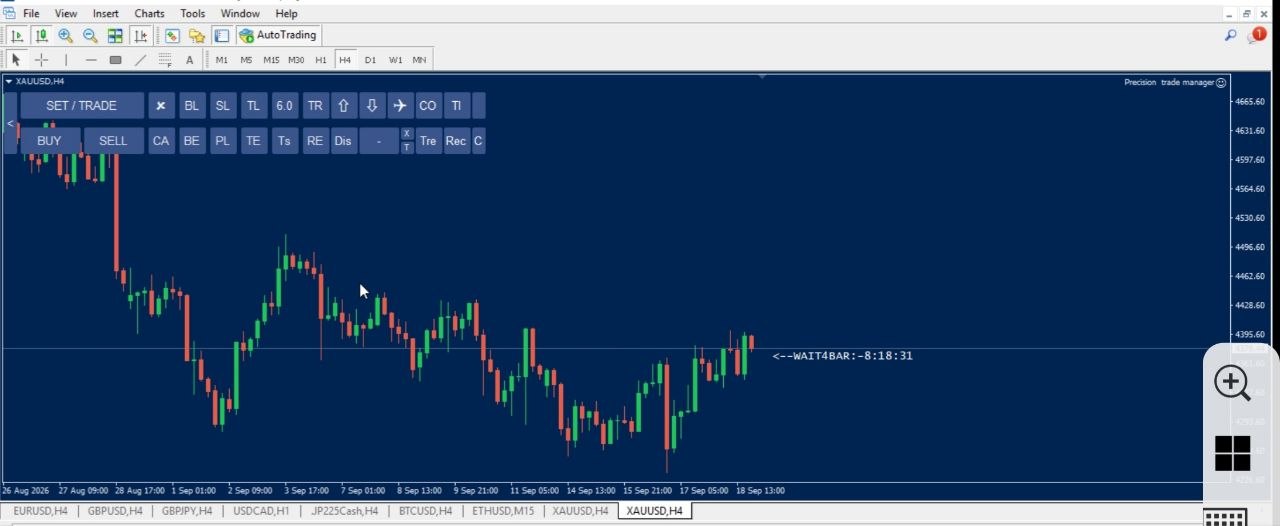Open the Charts menu

click(x=149, y=13)
